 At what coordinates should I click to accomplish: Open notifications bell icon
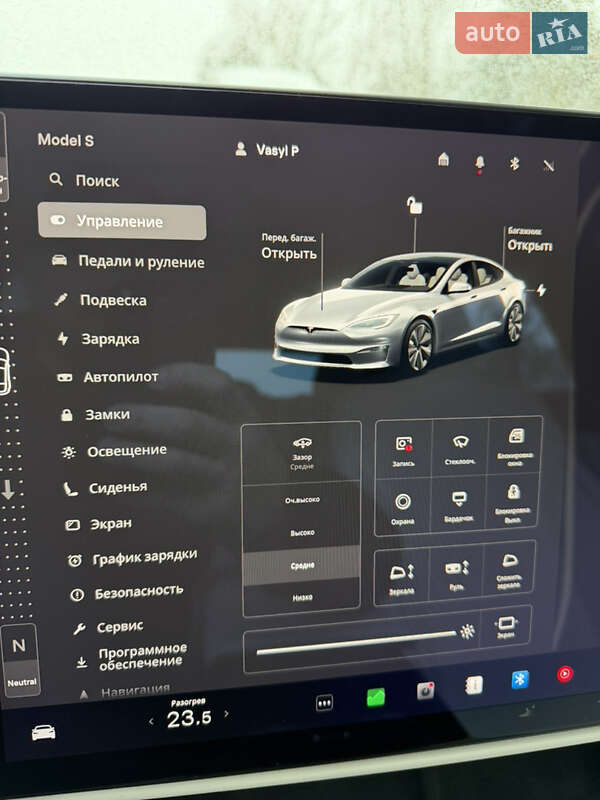coord(480,163)
